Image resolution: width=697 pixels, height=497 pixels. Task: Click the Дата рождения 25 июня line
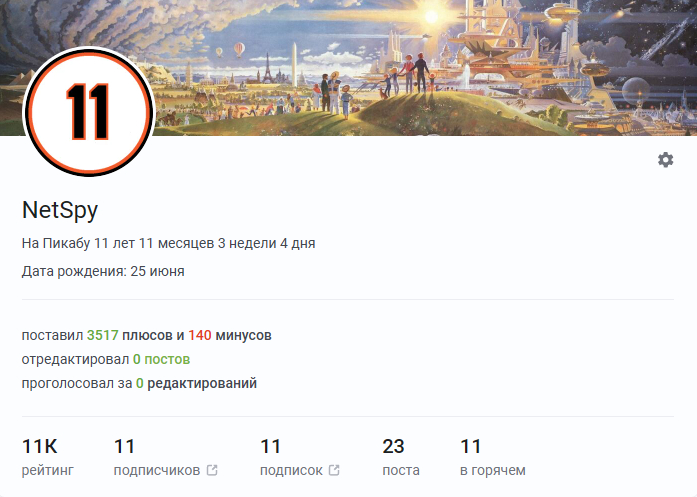coord(103,271)
